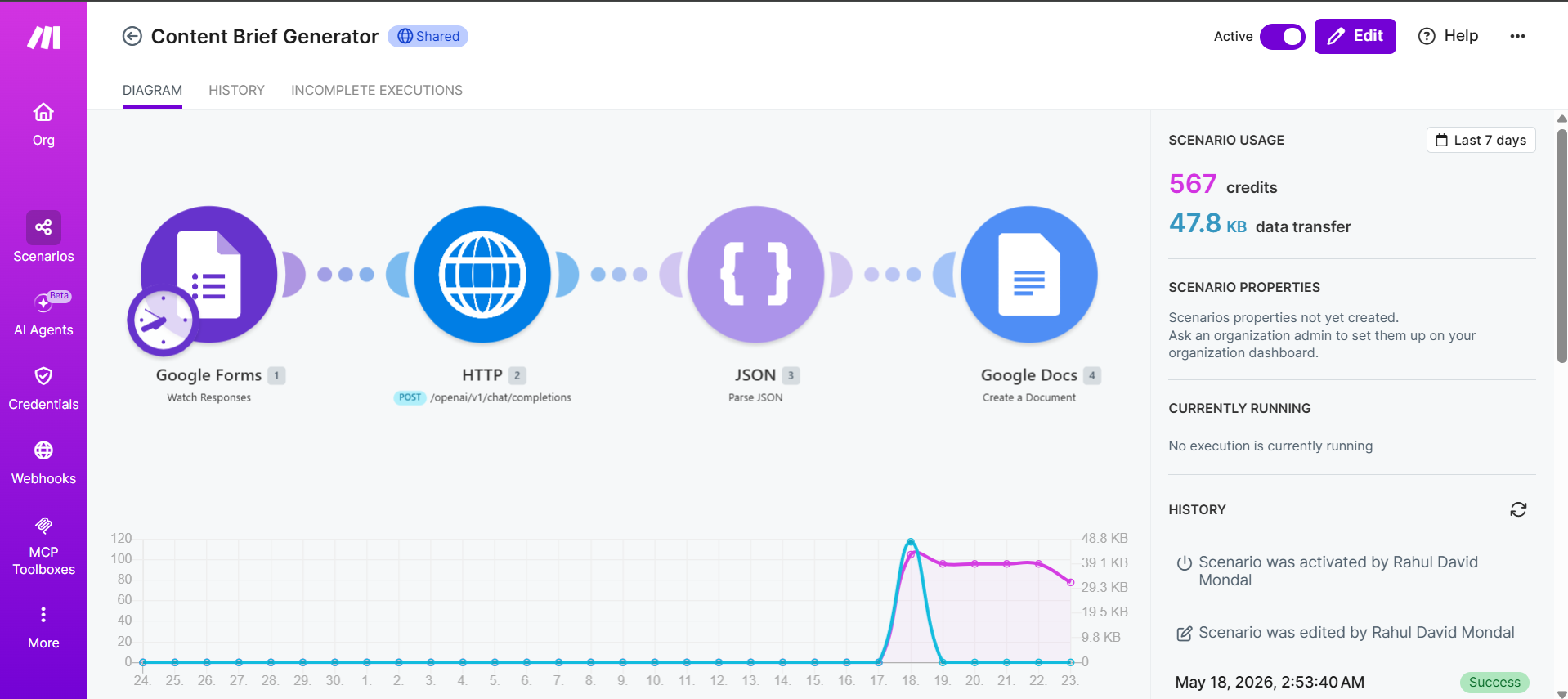
Task: Open the Incomplete Executions tab
Action: point(377,90)
